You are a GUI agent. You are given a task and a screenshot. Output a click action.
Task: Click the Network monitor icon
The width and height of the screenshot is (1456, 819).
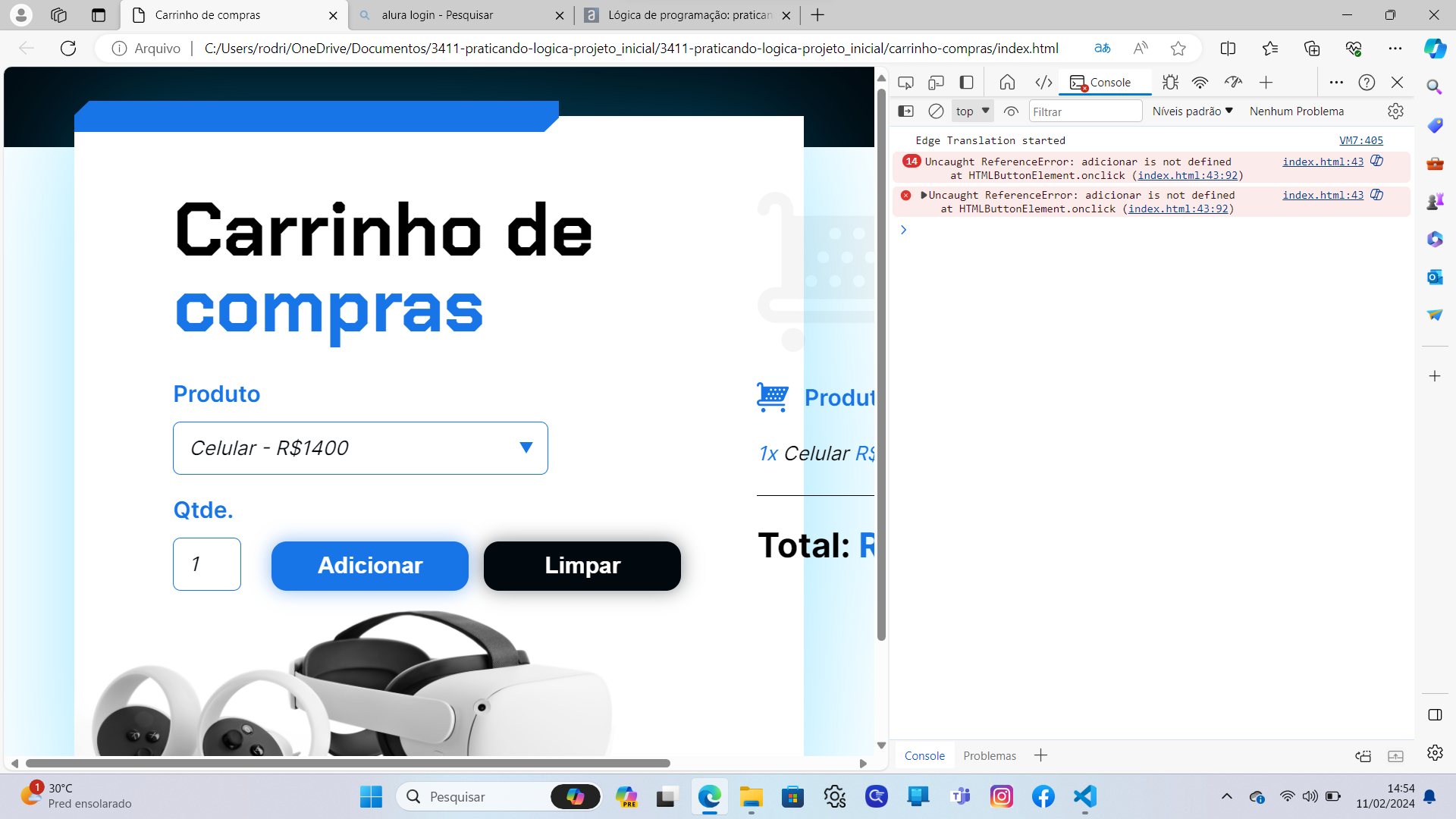[x=1200, y=82]
